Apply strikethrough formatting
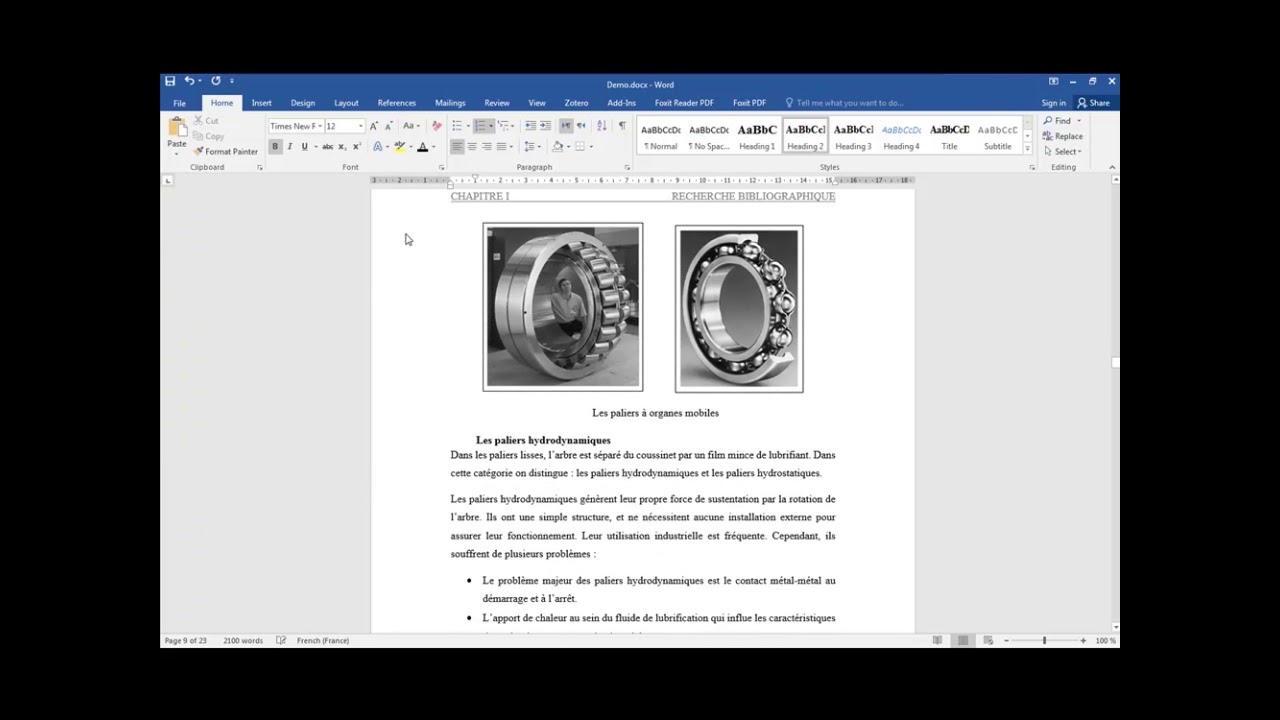This screenshot has width=1280, height=720. pos(327,147)
